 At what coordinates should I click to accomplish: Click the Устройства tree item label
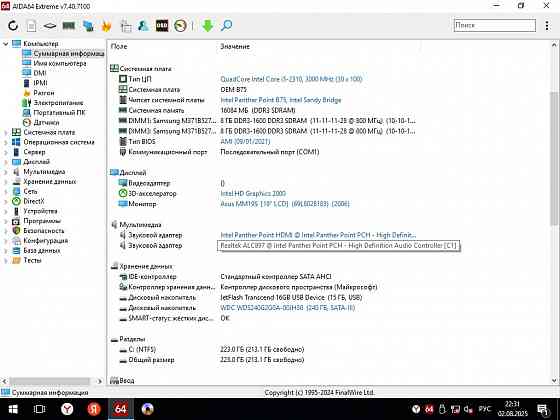tap(40, 211)
